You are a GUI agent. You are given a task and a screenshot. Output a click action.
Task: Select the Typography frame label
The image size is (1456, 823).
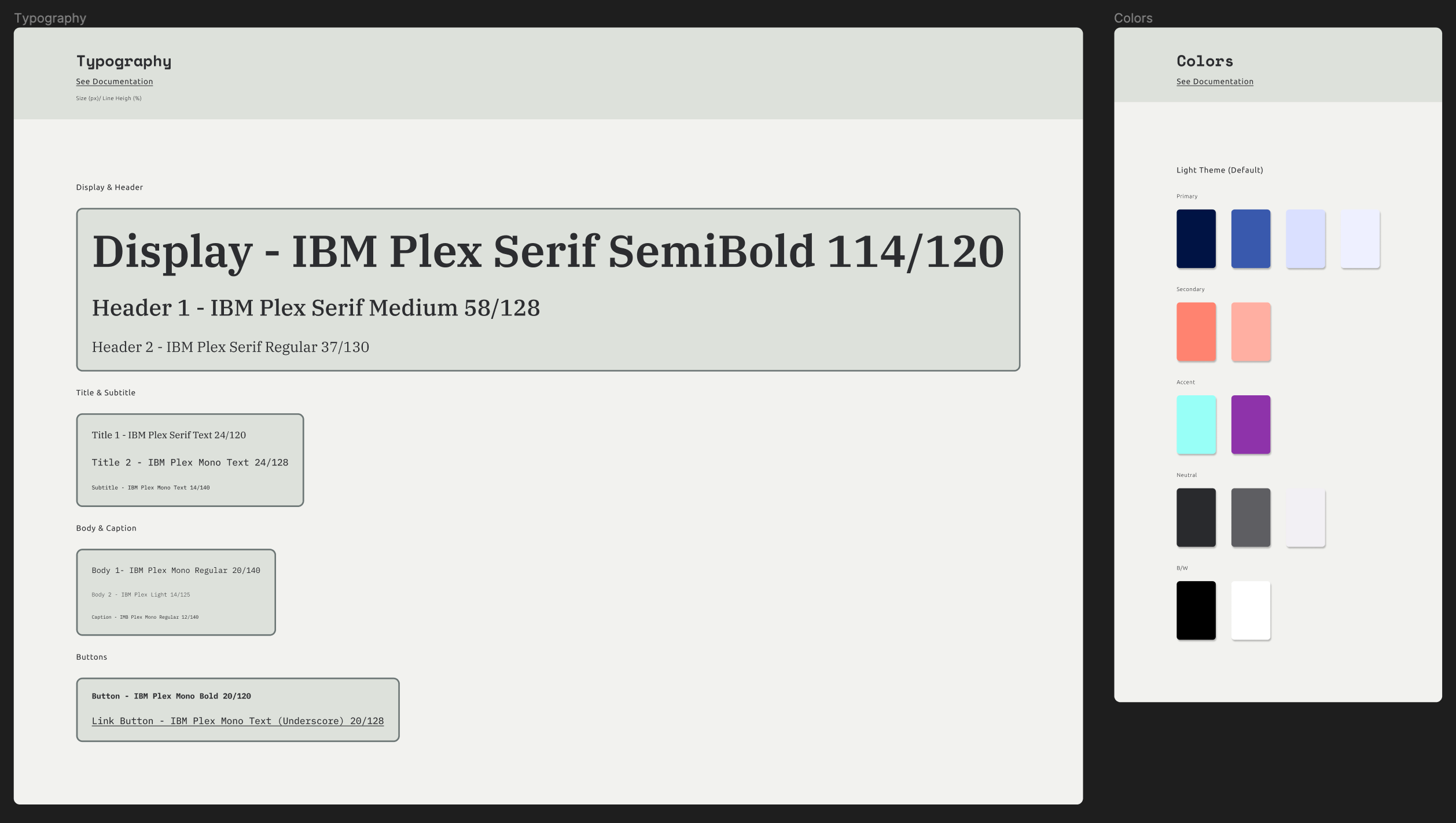pyautogui.click(x=50, y=18)
